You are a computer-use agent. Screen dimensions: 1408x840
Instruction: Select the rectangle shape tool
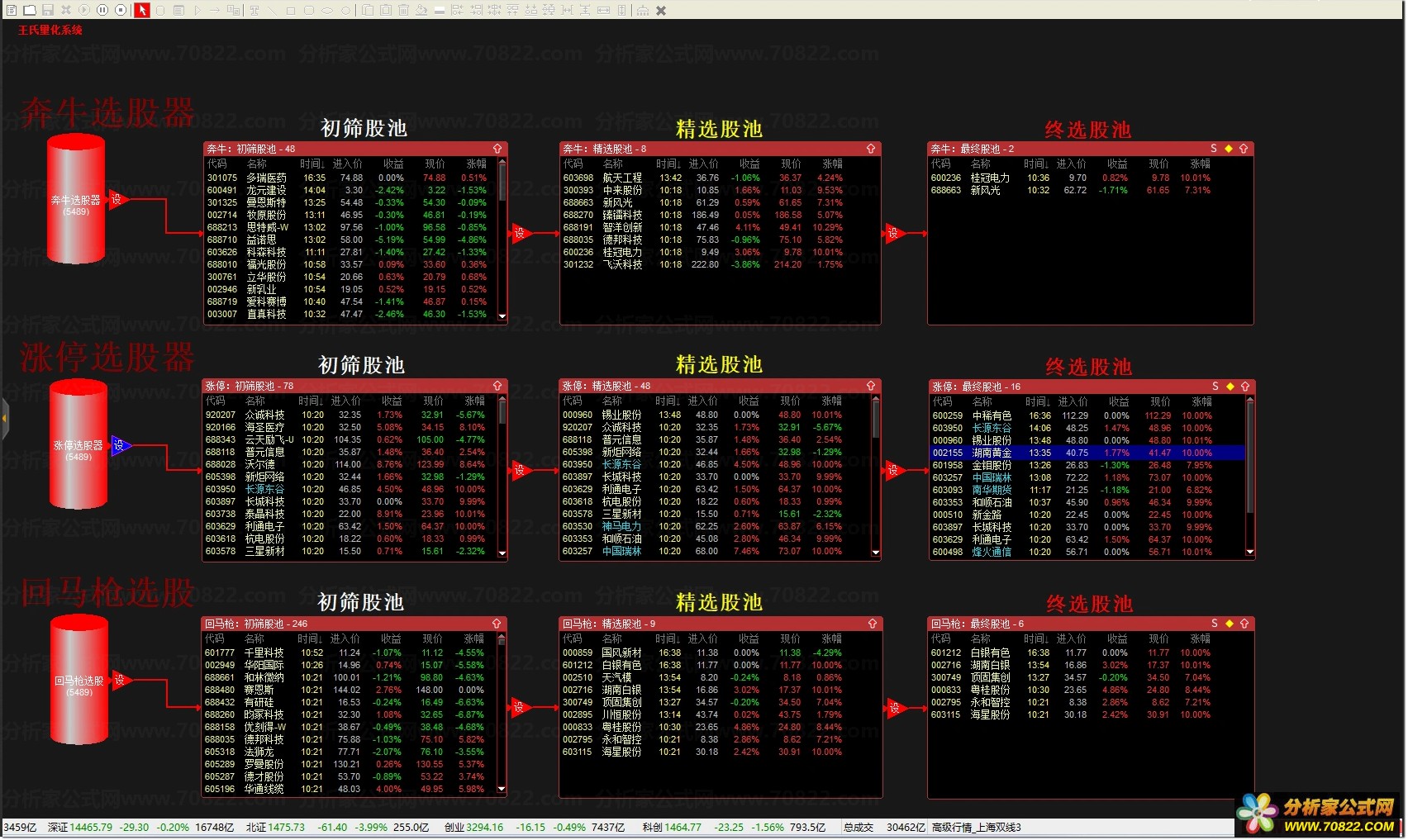(291, 10)
